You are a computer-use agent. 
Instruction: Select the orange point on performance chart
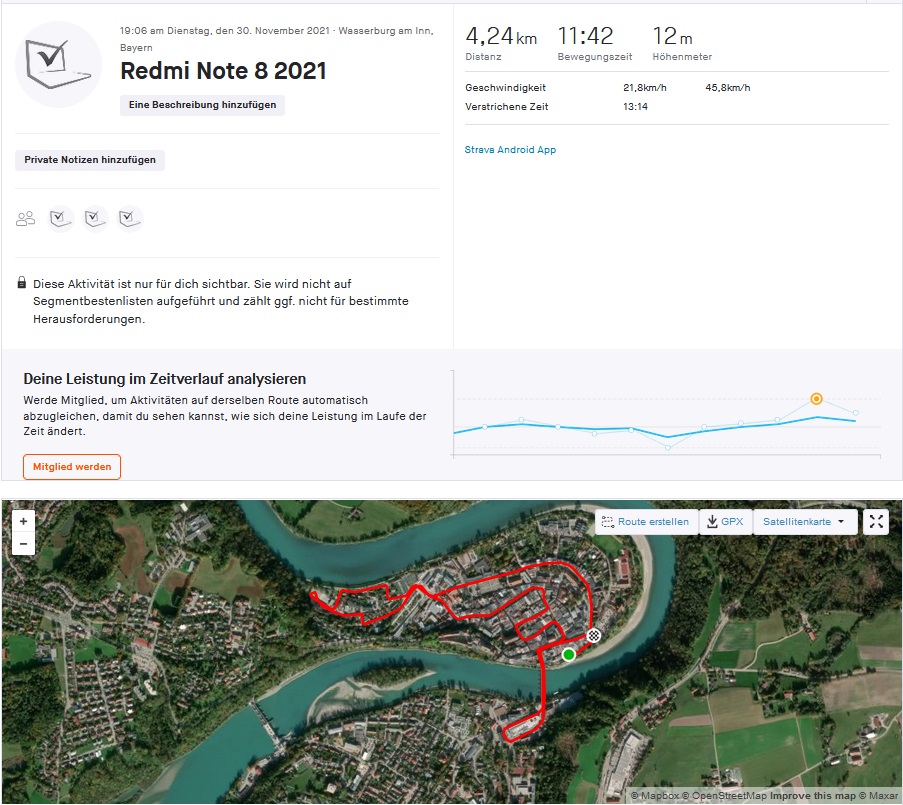click(x=817, y=398)
